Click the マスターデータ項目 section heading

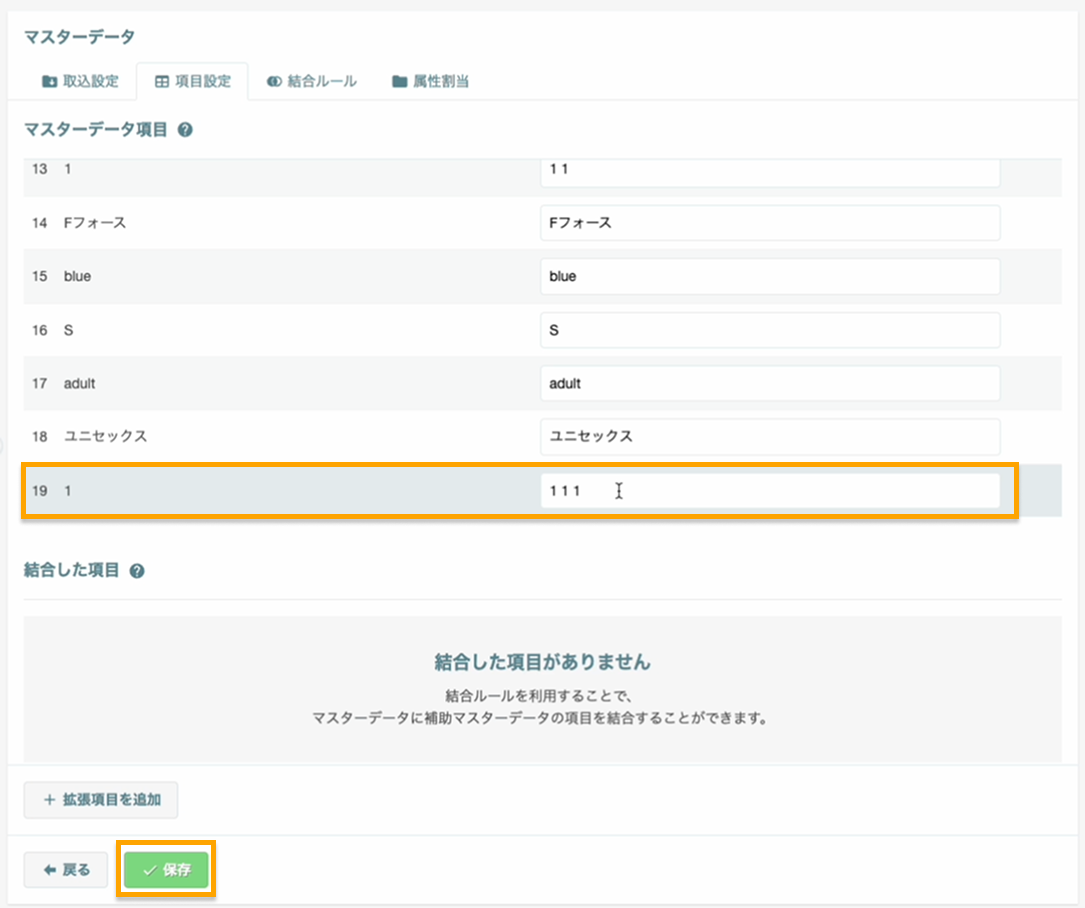click(x=95, y=129)
